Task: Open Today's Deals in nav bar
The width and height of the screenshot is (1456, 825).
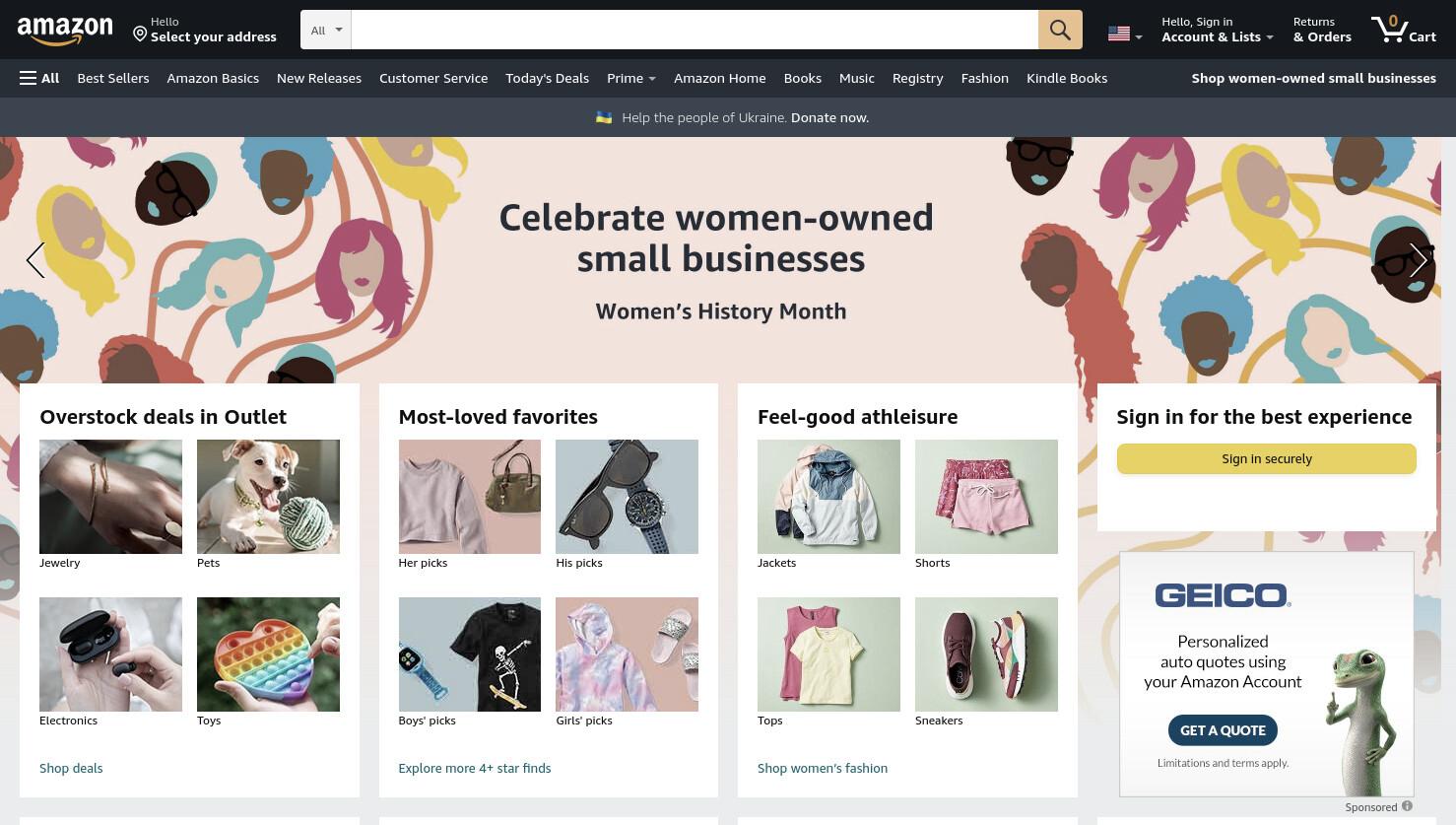Action: [547, 78]
